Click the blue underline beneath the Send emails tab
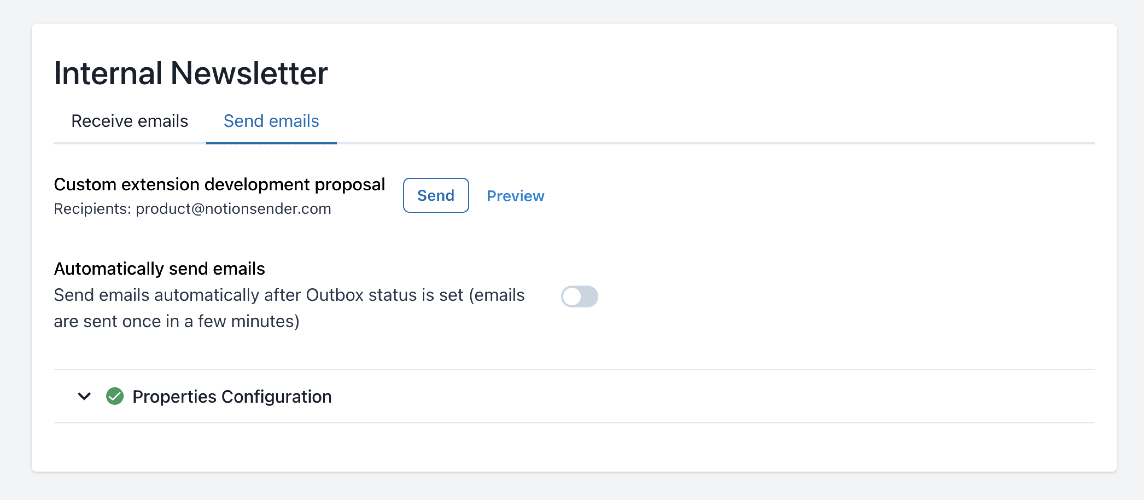This screenshot has width=1144, height=500. [271, 143]
